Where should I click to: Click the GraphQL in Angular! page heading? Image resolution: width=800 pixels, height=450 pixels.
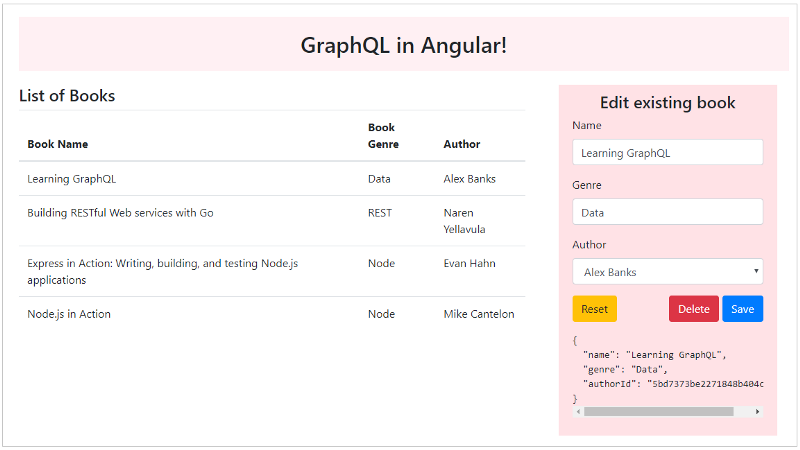(404, 45)
